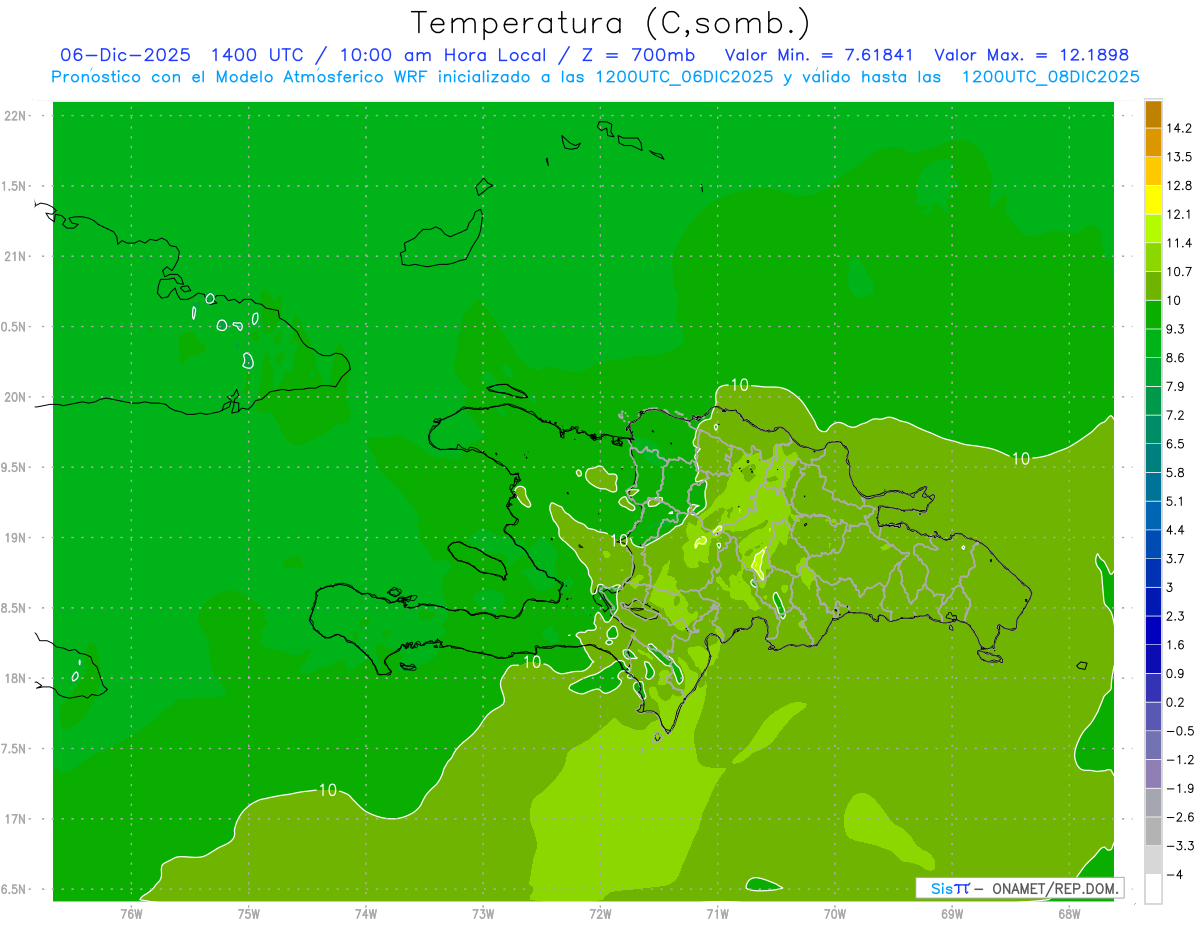Click the white legend band below -4

(1153, 889)
